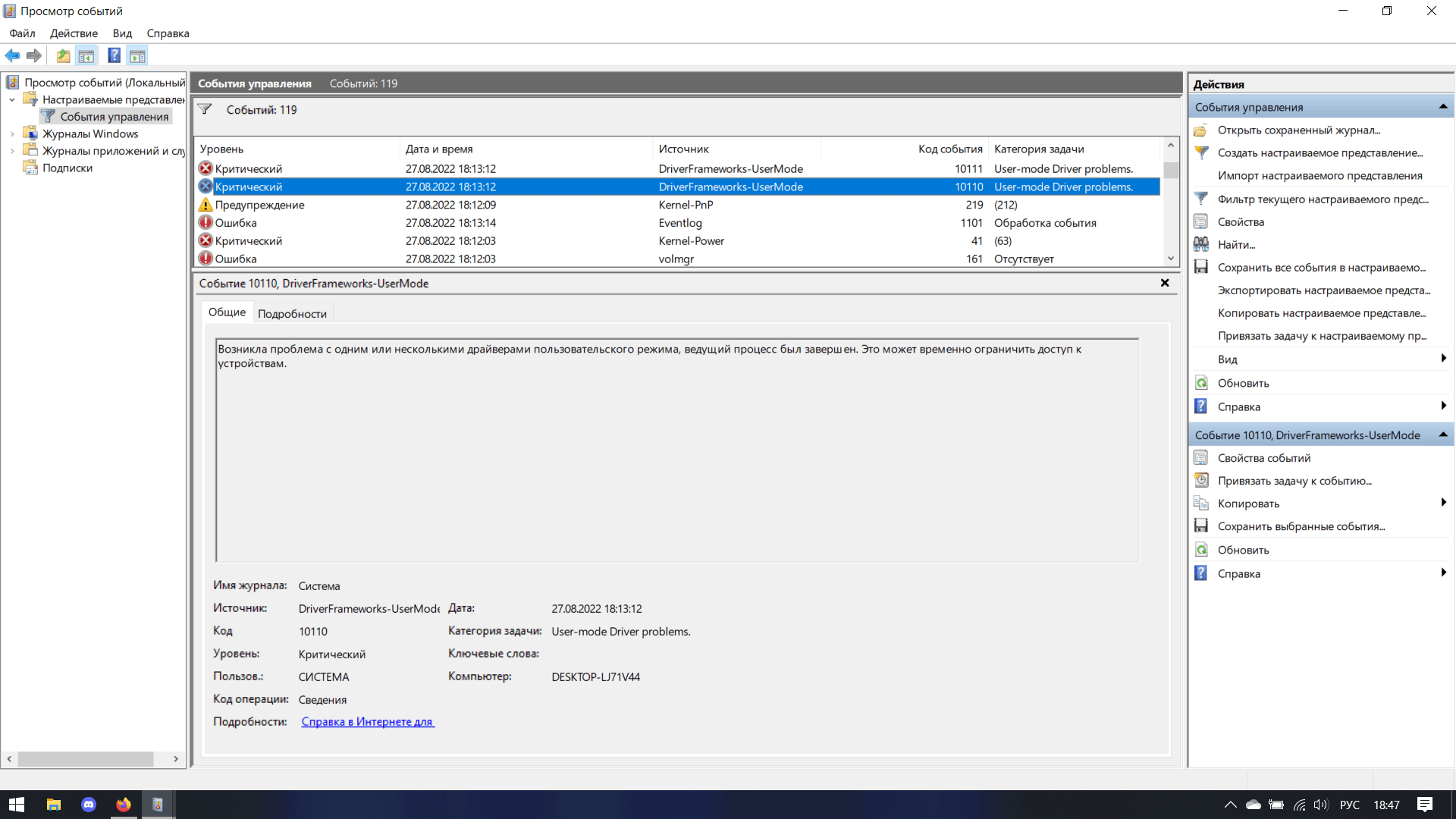Sort by the Код события column header
The width and height of the screenshot is (1456, 819).
[904, 149]
